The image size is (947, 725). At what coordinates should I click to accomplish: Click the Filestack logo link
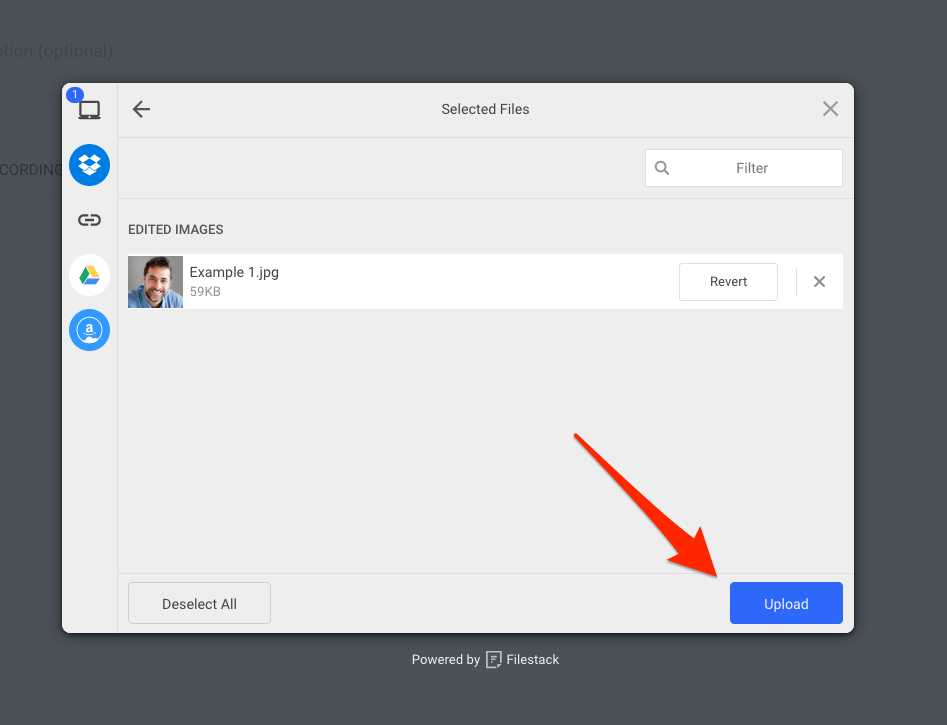click(523, 660)
